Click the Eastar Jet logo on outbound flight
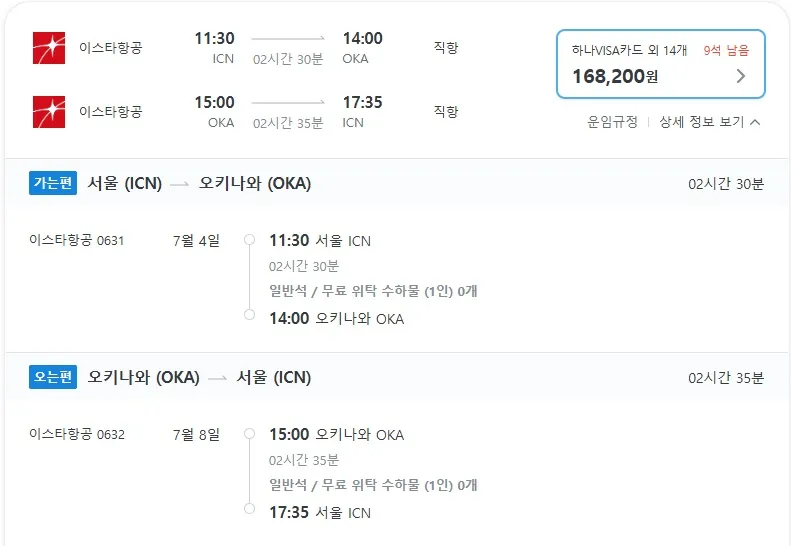The width and height of the screenshot is (791, 546). [49, 48]
